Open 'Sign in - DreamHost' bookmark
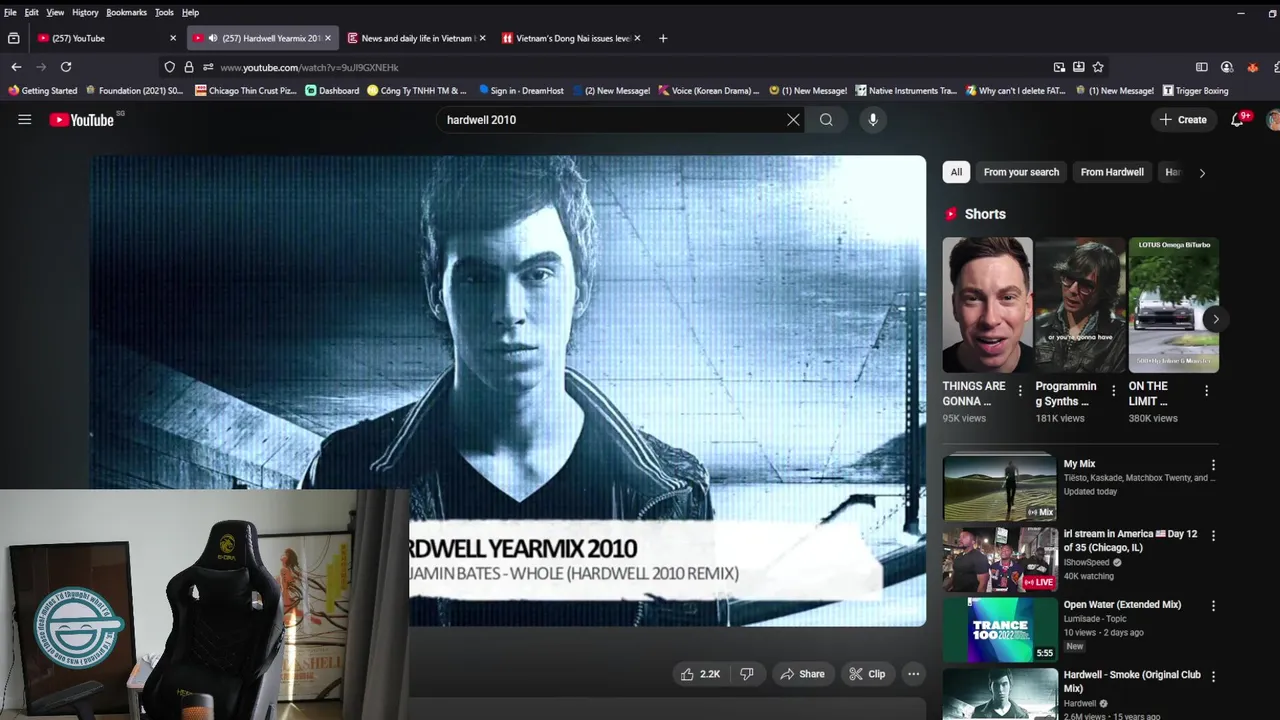The image size is (1280, 720). 521,91
